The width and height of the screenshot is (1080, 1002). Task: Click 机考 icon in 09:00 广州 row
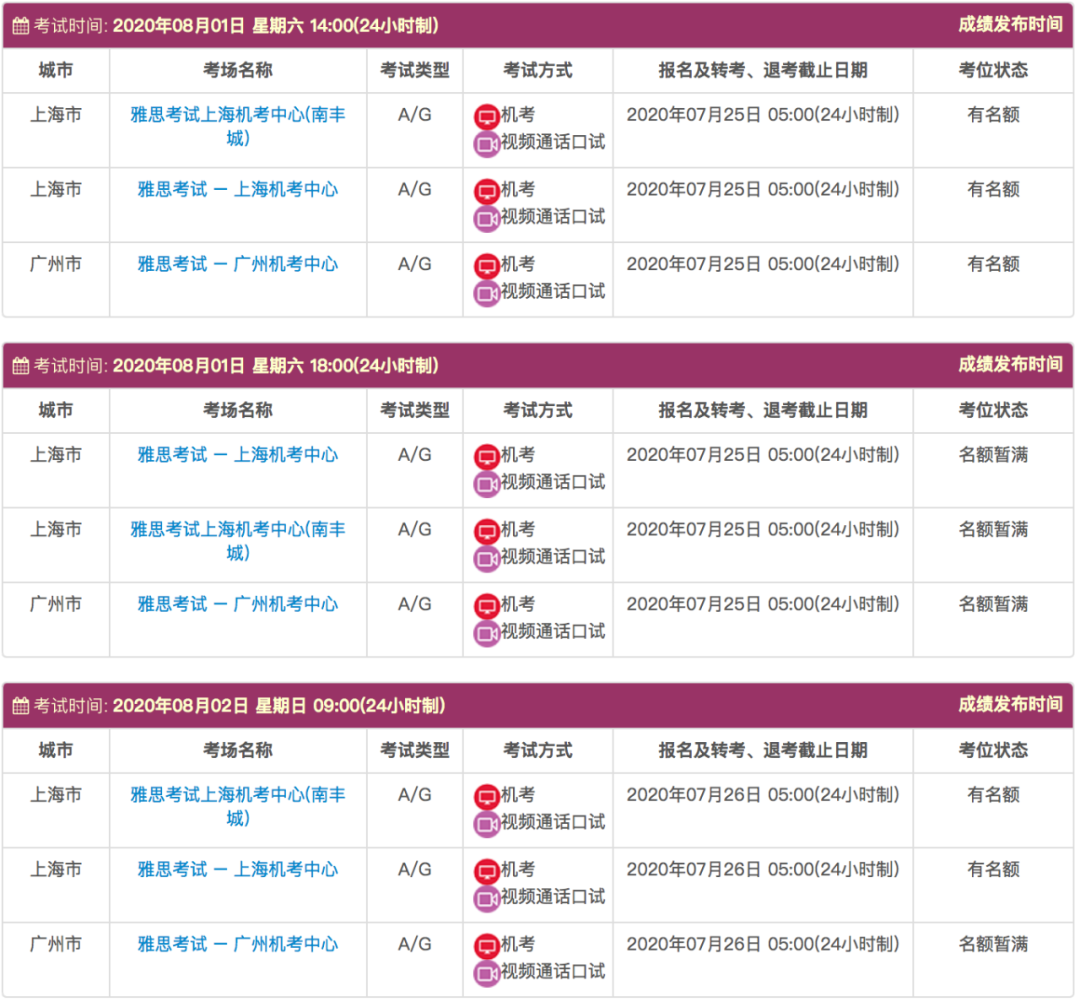pyautogui.click(x=487, y=946)
